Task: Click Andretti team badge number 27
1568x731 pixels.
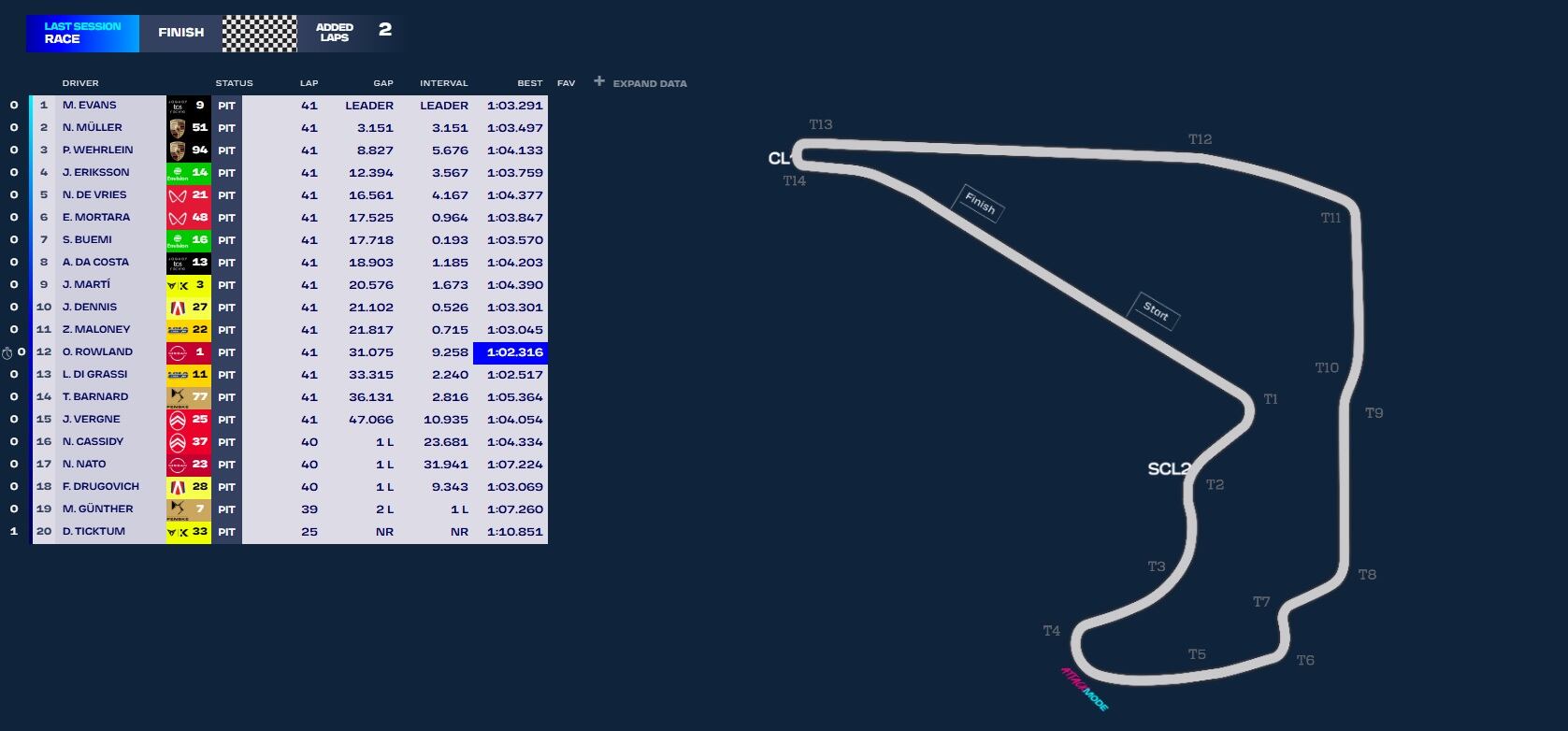Action: [x=188, y=308]
